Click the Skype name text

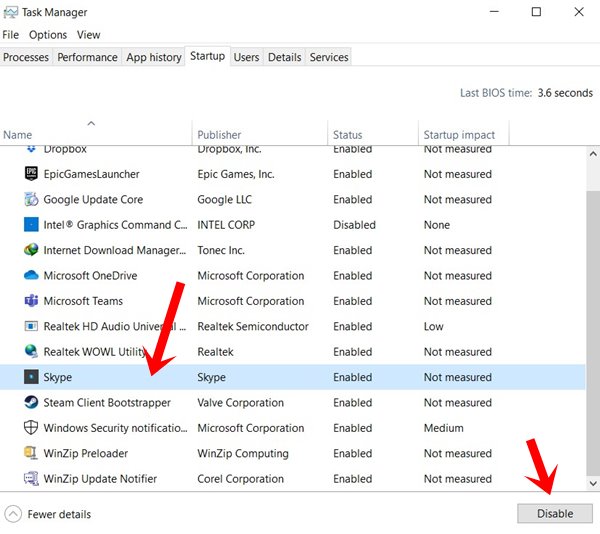click(57, 377)
